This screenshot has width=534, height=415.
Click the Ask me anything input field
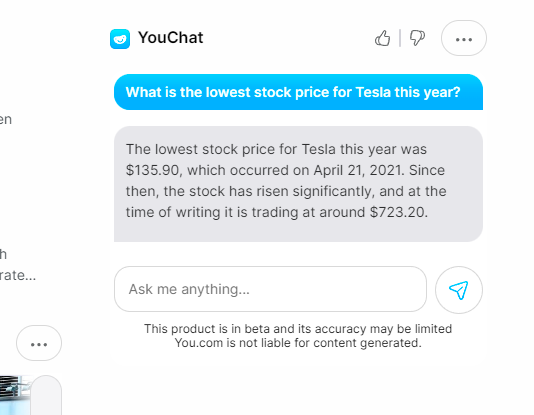point(270,289)
